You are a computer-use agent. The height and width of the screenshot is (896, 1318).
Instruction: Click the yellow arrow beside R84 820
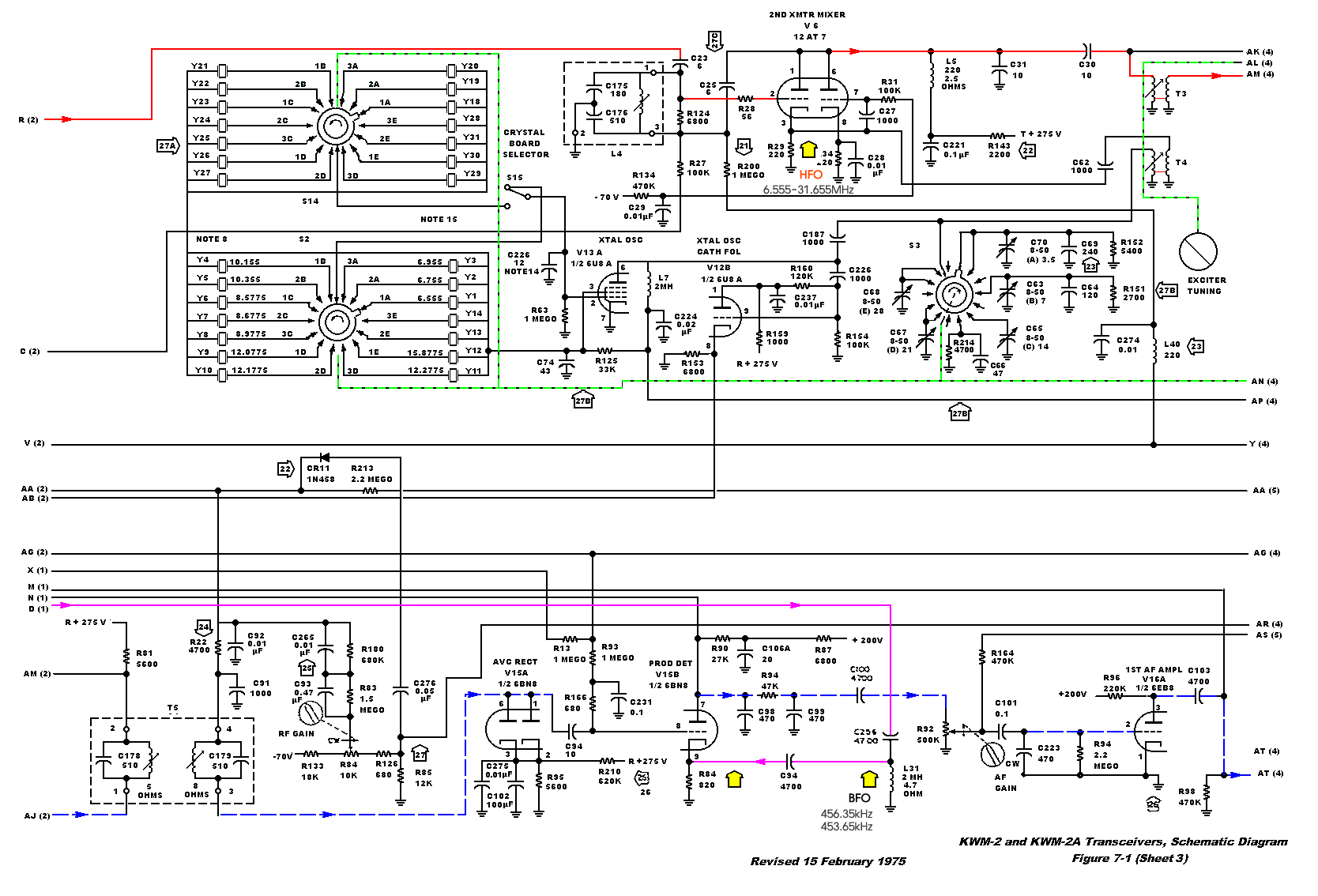(x=734, y=779)
